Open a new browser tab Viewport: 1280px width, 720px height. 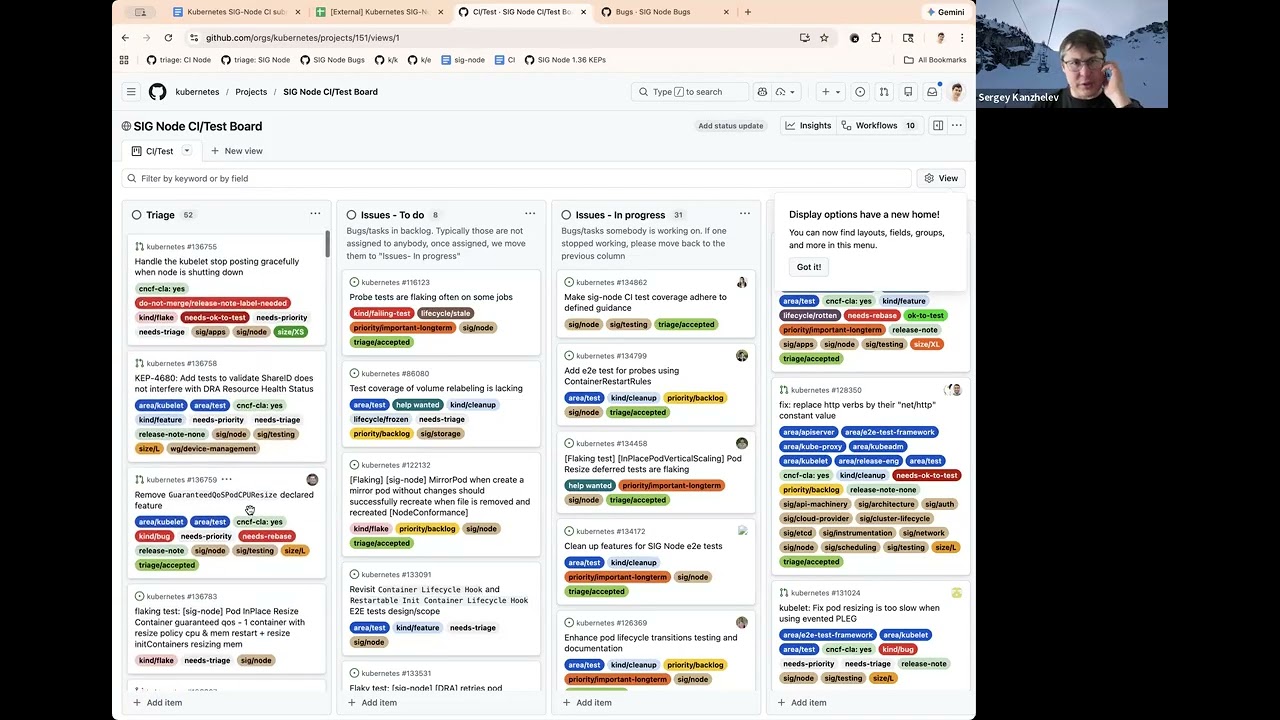tap(748, 12)
